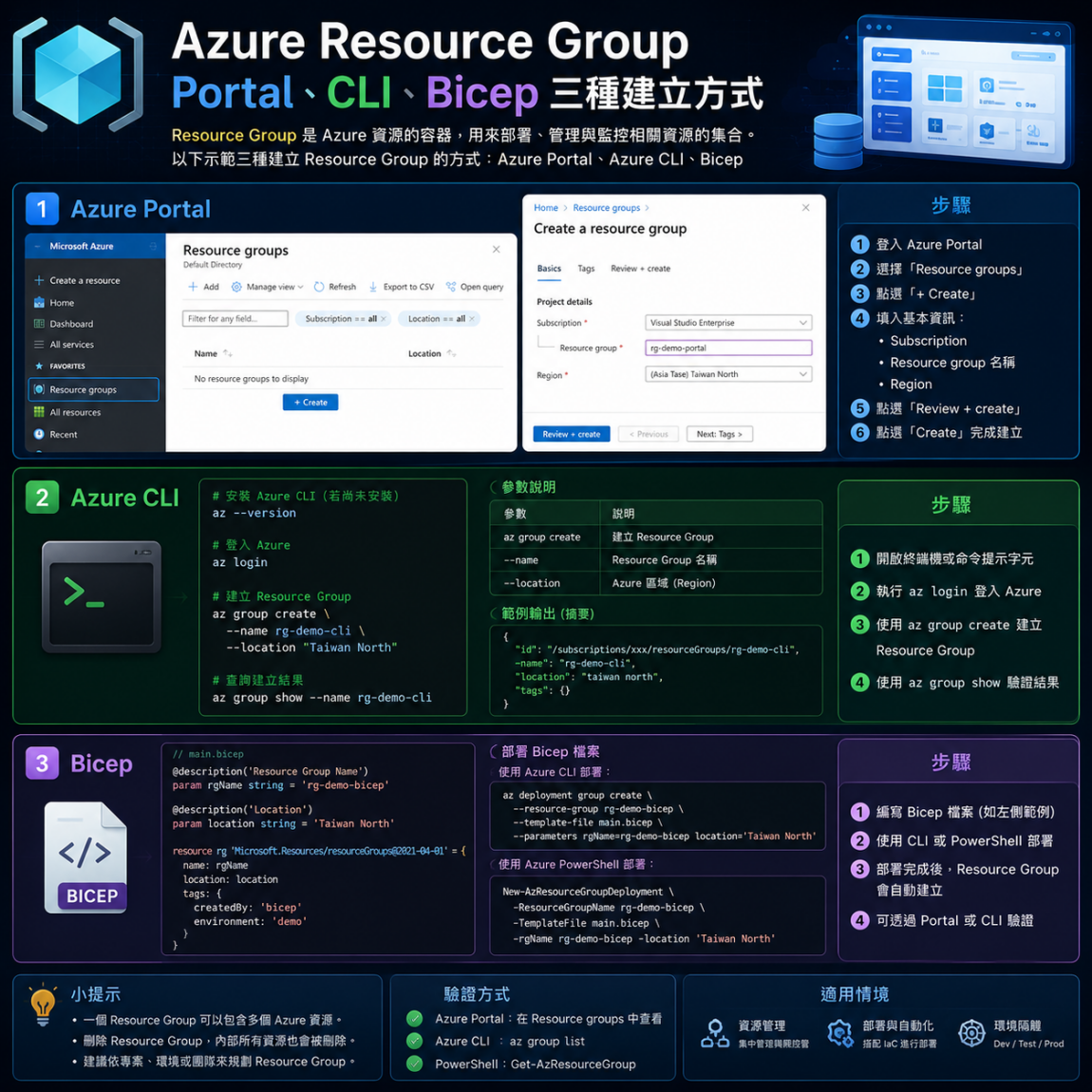This screenshot has height=1092, width=1092.
Task: Click the Resource group name field rg-demo-portal
Action: [728, 348]
